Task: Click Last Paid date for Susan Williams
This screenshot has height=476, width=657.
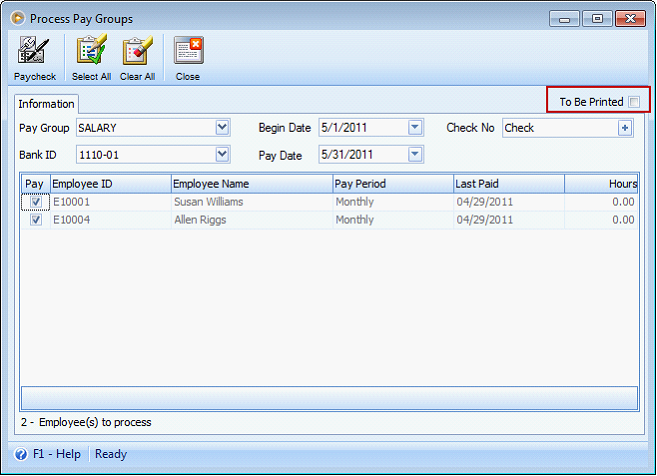Action: click(509, 202)
